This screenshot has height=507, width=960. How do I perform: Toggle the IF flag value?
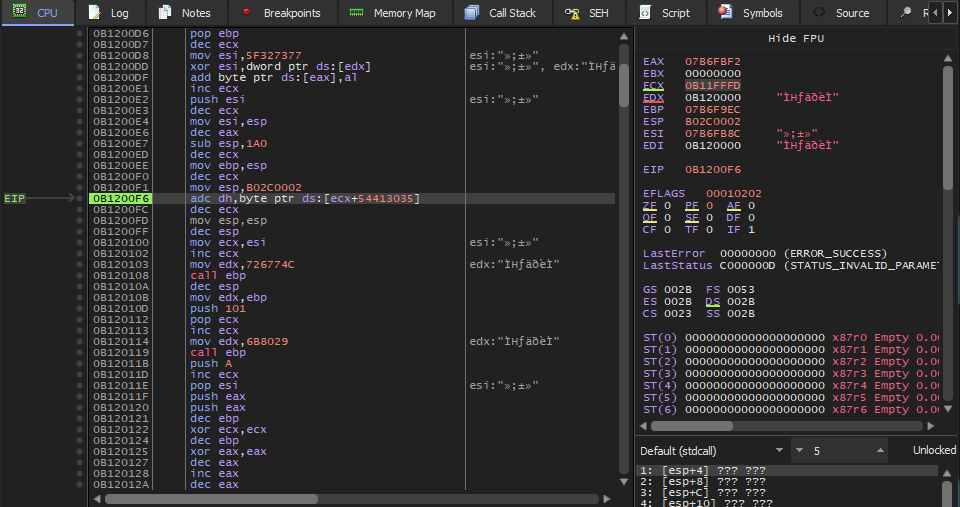[751, 230]
